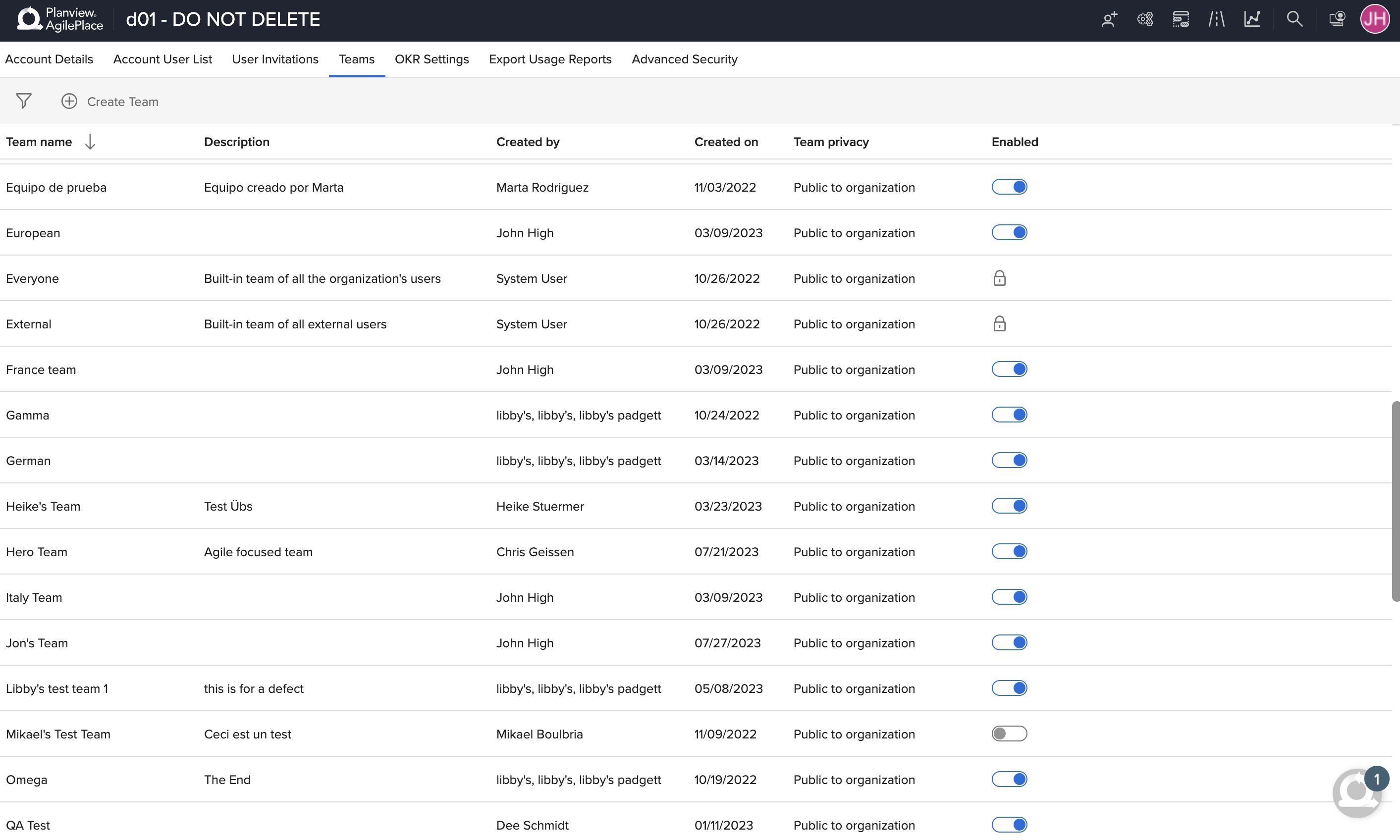
Task: Open the settings gear icon
Action: tap(1145, 19)
